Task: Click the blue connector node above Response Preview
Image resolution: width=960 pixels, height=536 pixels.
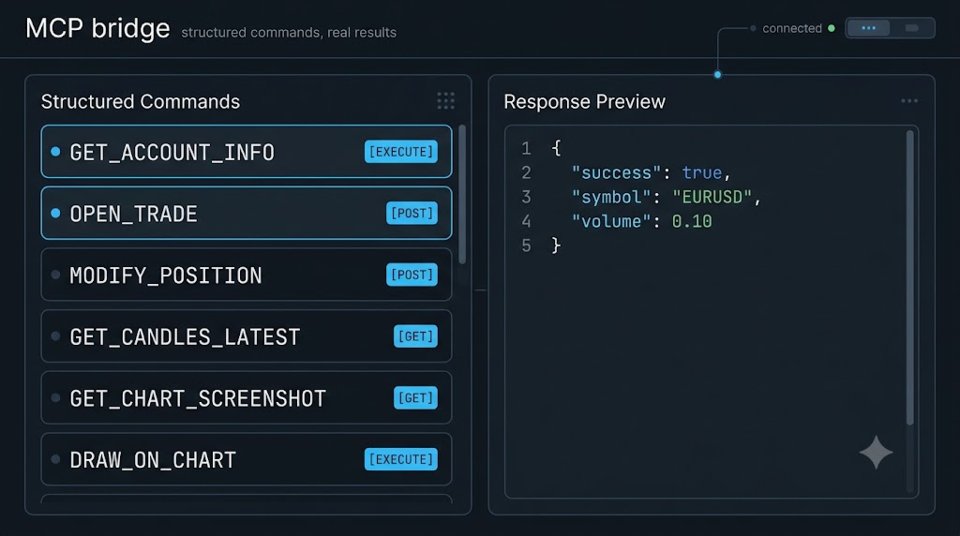Action: point(718,75)
